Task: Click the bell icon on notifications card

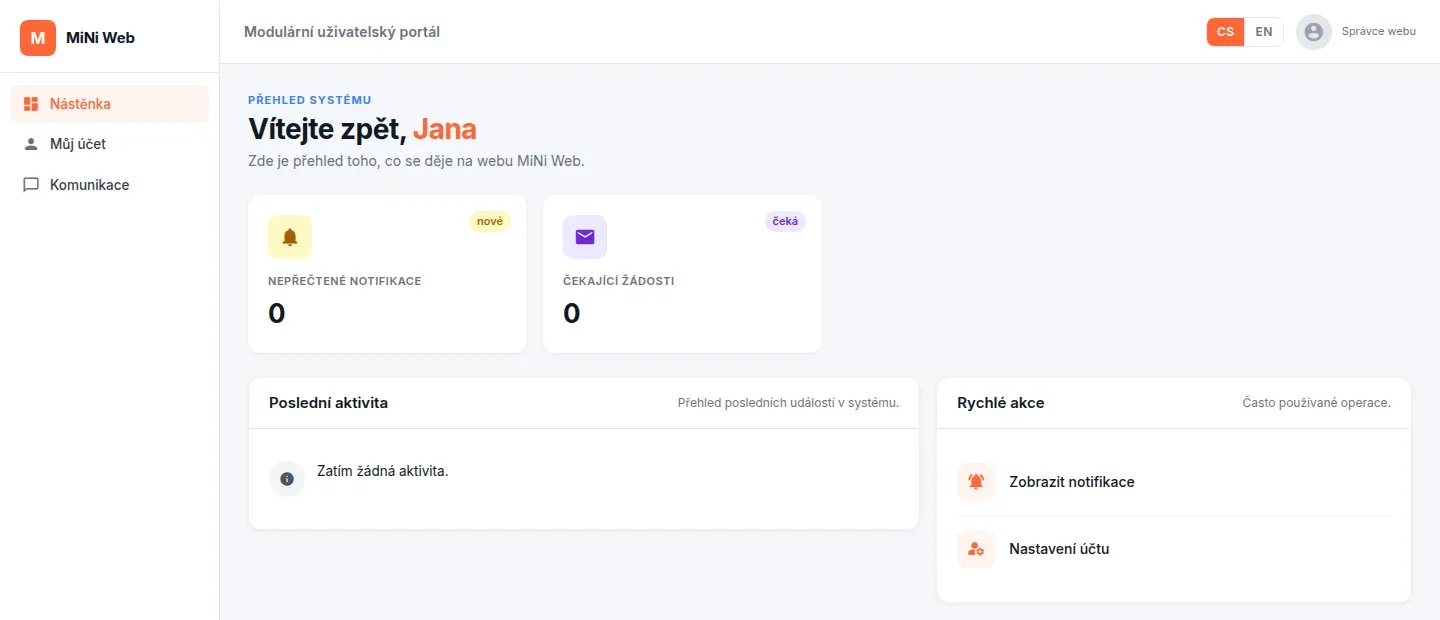Action: [290, 237]
